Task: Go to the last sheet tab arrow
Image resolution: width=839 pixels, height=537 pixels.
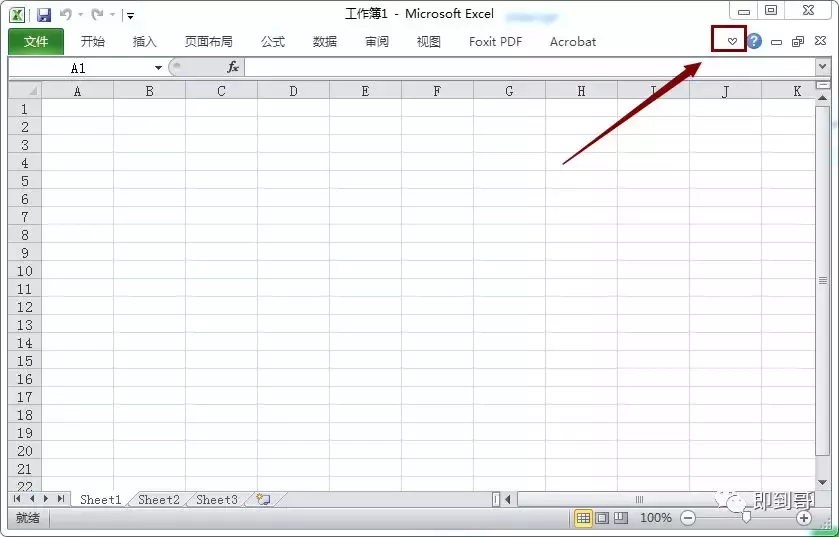Action: point(61,498)
